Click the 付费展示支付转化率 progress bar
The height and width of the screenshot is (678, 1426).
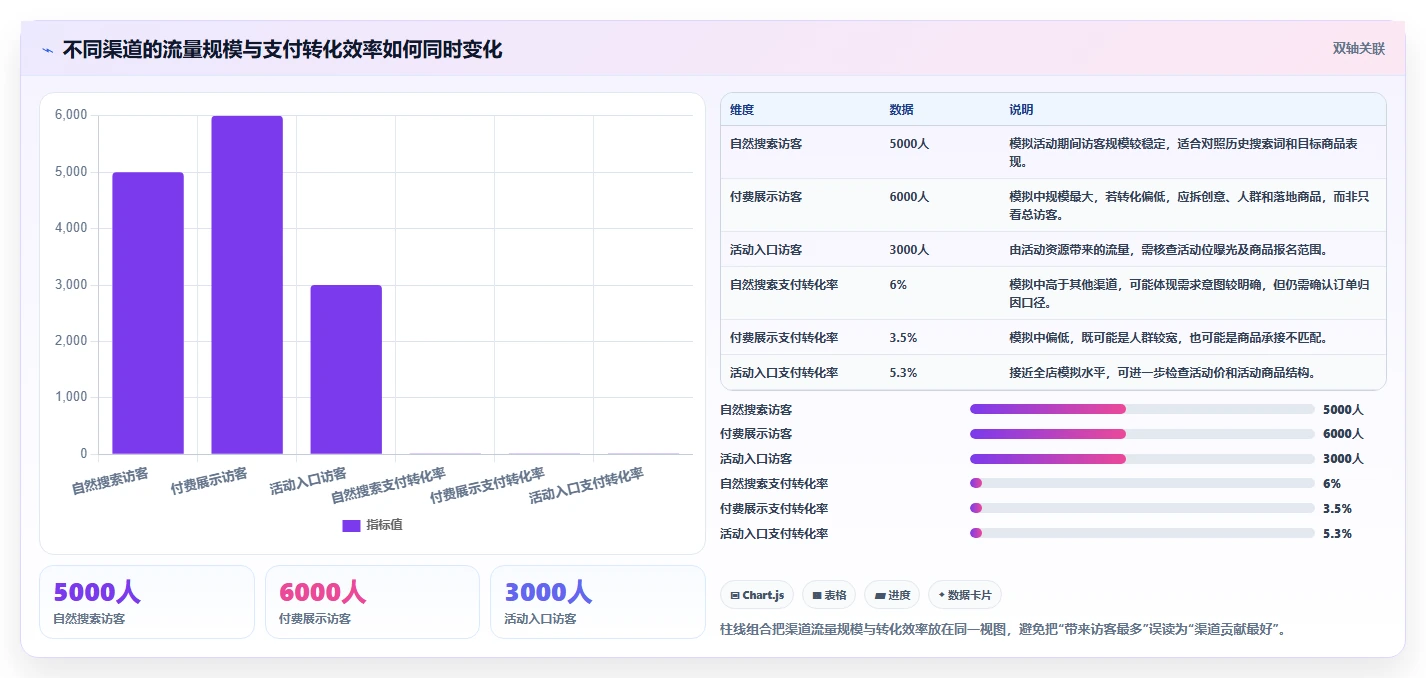click(1142, 508)
